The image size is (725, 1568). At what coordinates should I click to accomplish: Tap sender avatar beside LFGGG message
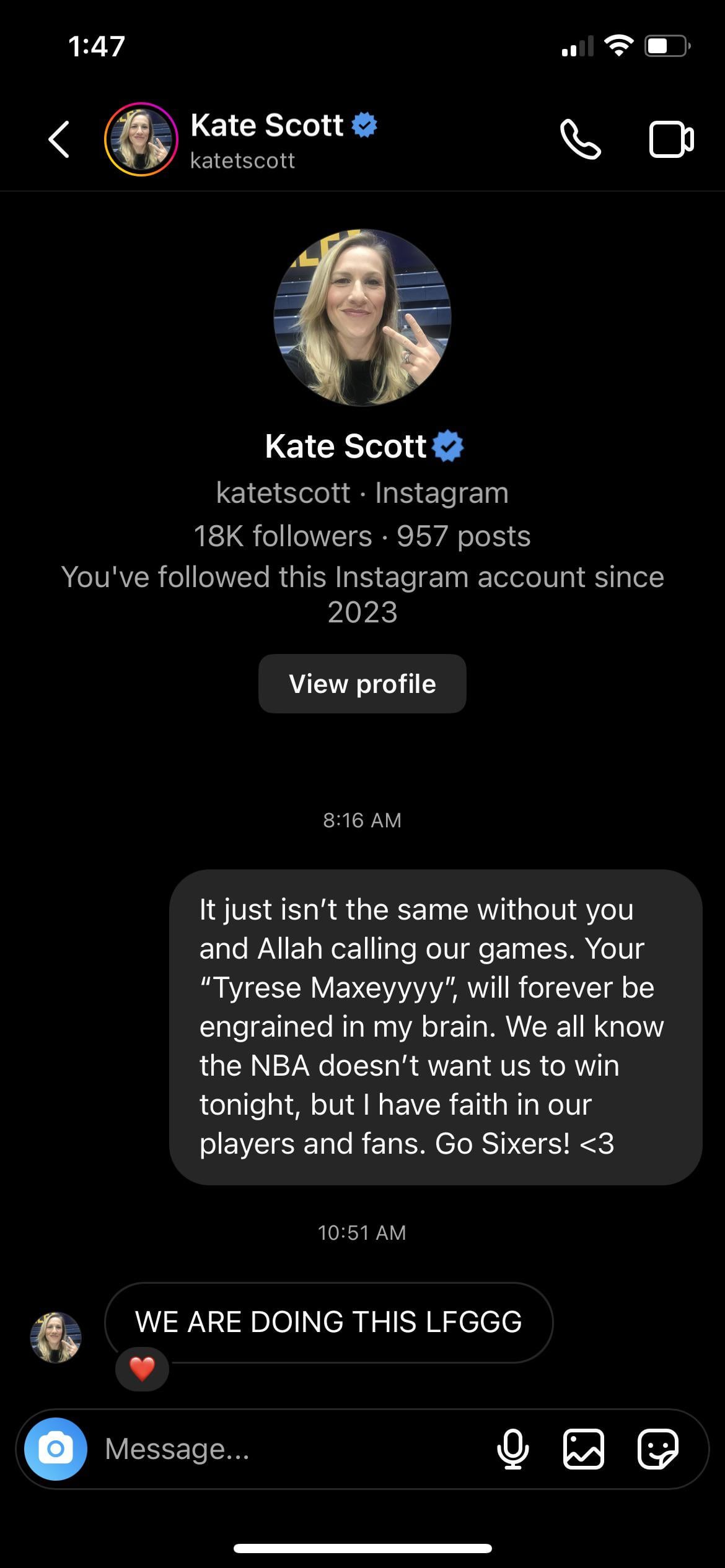click(x=56, y=1337)
